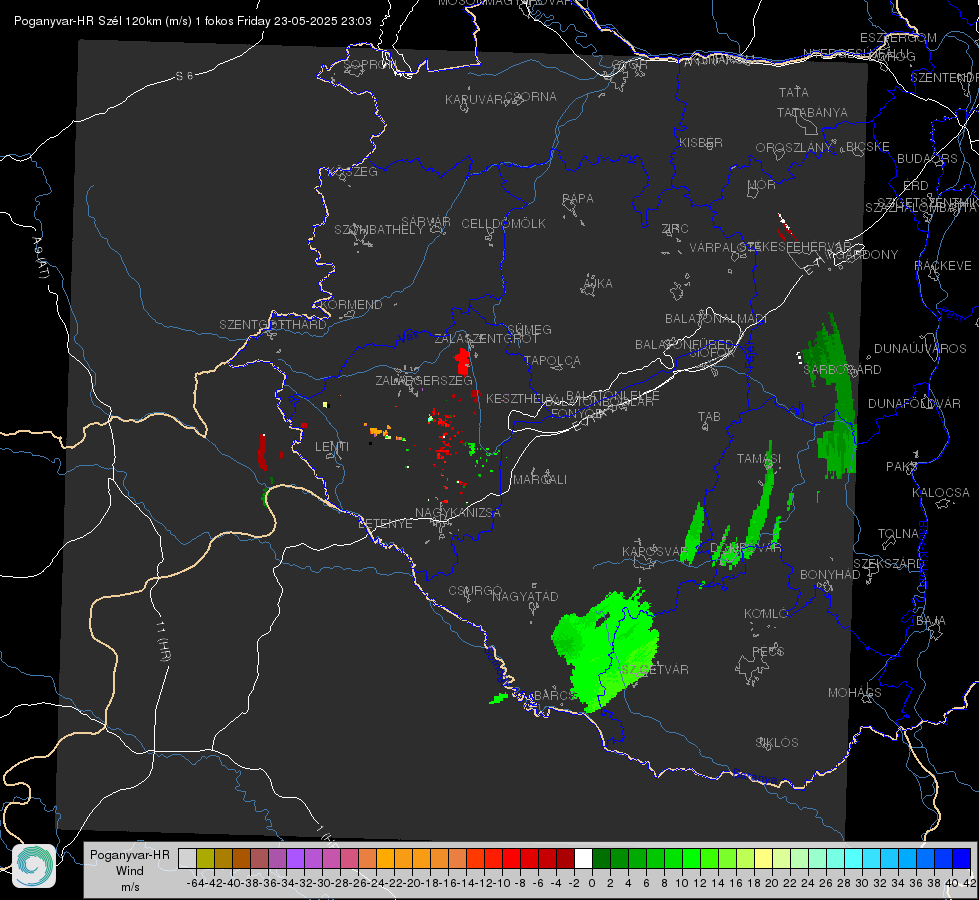Click the KOMLÓ city label
The width and height of the screenshot is (979, 900).
[x=765, y=614]
